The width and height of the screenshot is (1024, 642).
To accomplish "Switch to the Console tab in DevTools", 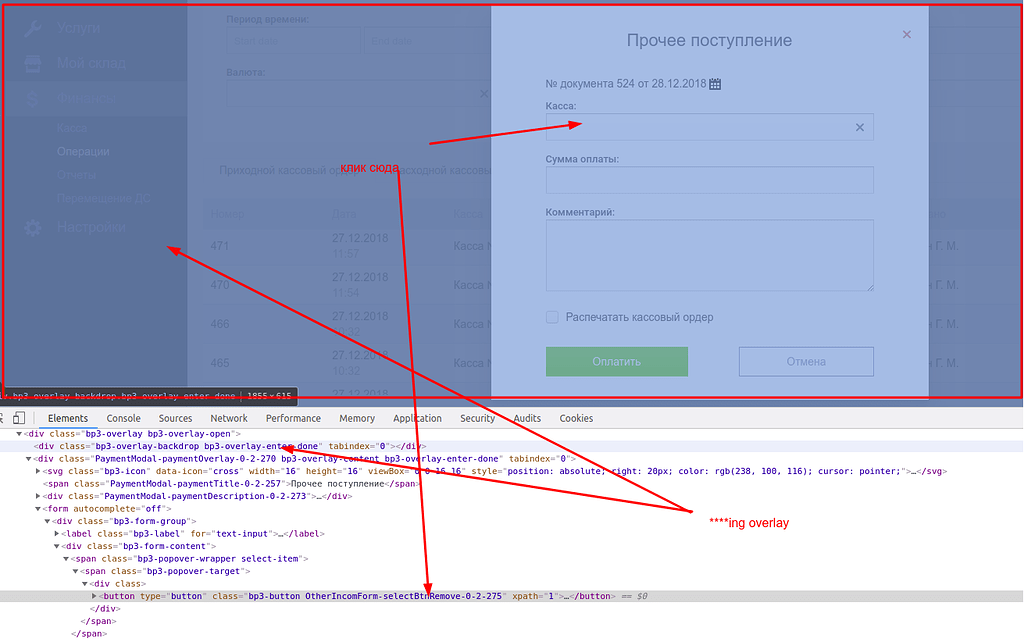I will coord(124,418).
